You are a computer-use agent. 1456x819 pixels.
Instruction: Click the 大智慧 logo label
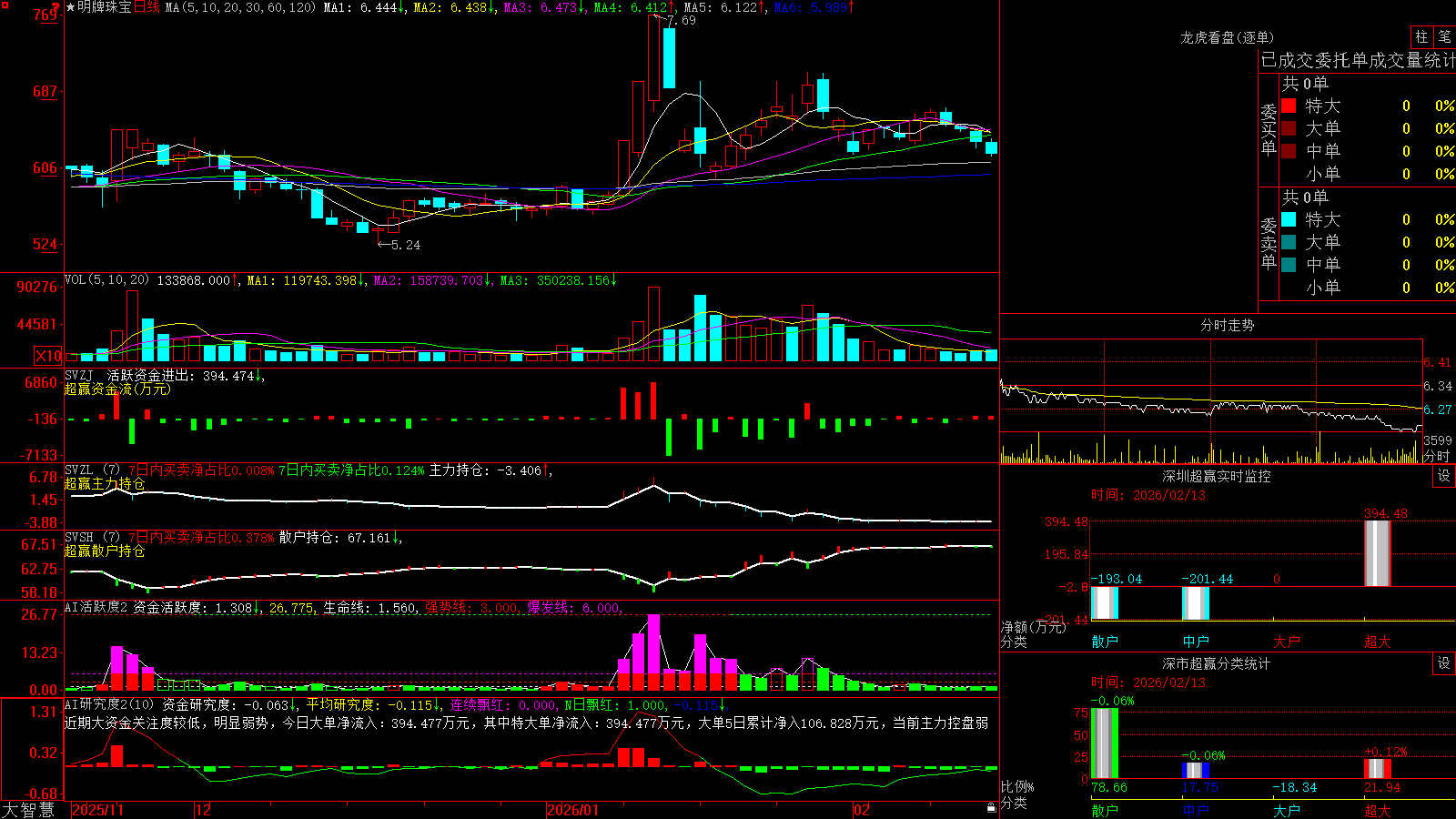point(28,810)
